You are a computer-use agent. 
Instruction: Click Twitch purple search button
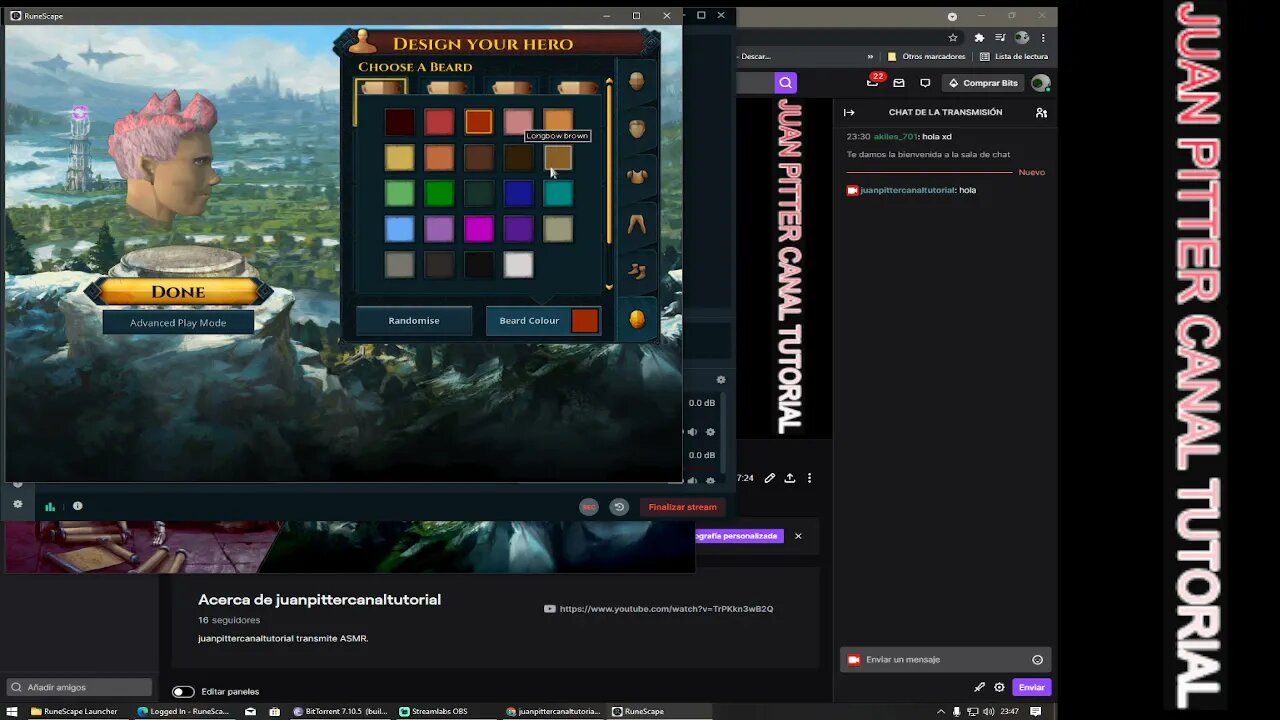tap(786, 83)
